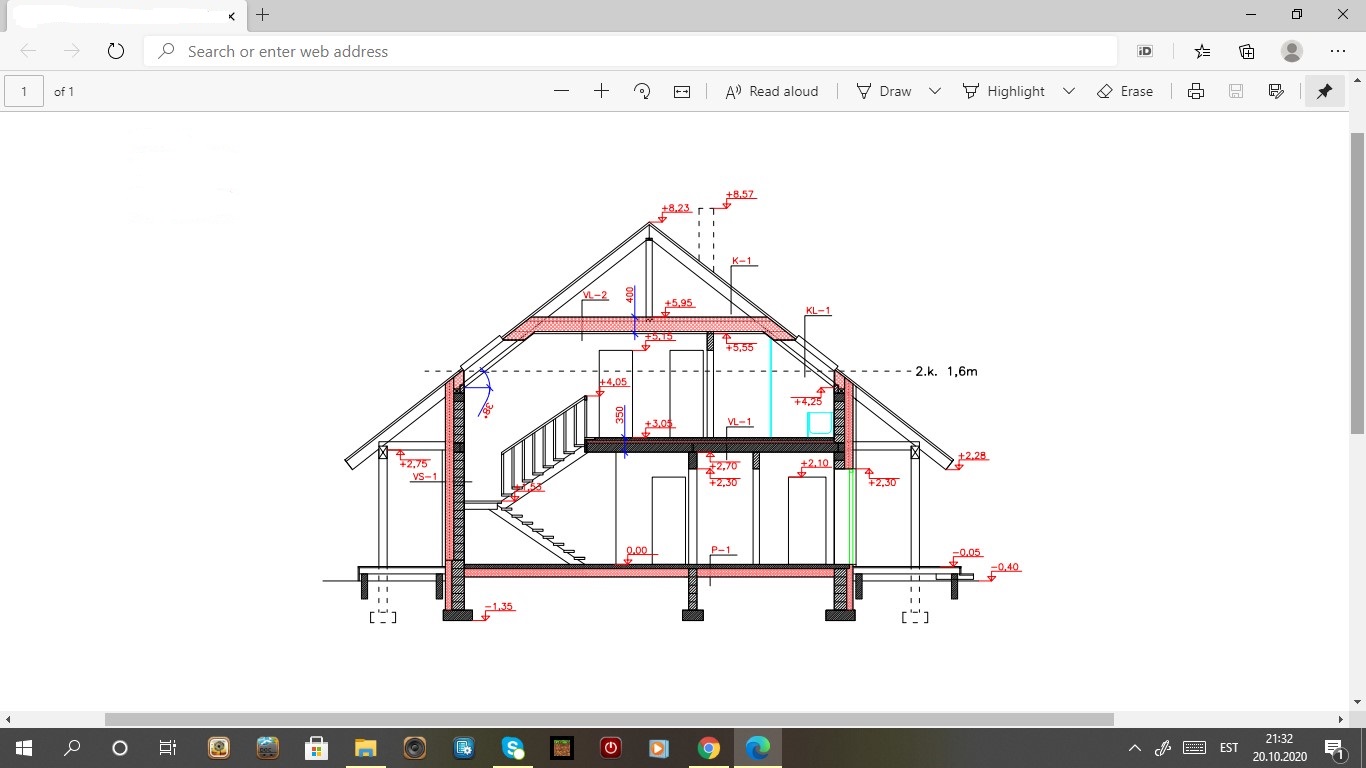This screenshot has height=768, width=1366.
Task: Rotate the PDF page
Action: 642,91
